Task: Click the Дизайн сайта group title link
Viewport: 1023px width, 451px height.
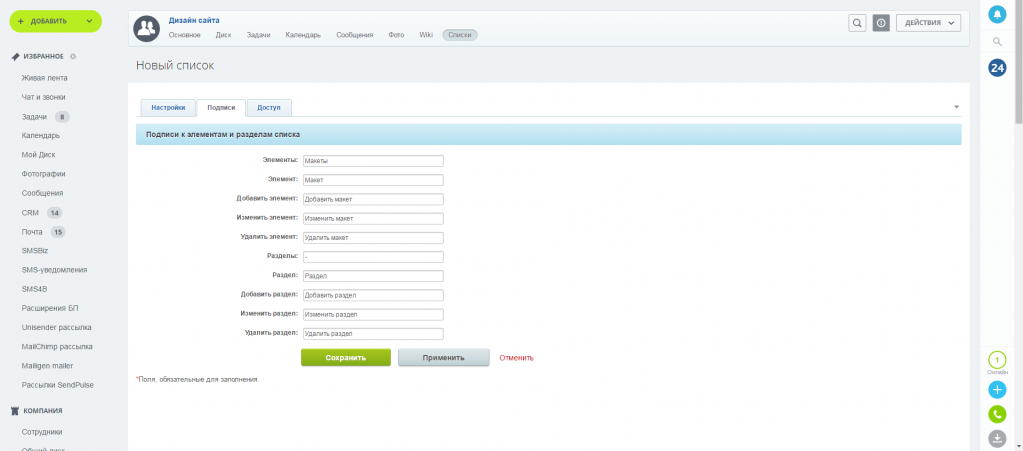Action: (x=194, y=20)
